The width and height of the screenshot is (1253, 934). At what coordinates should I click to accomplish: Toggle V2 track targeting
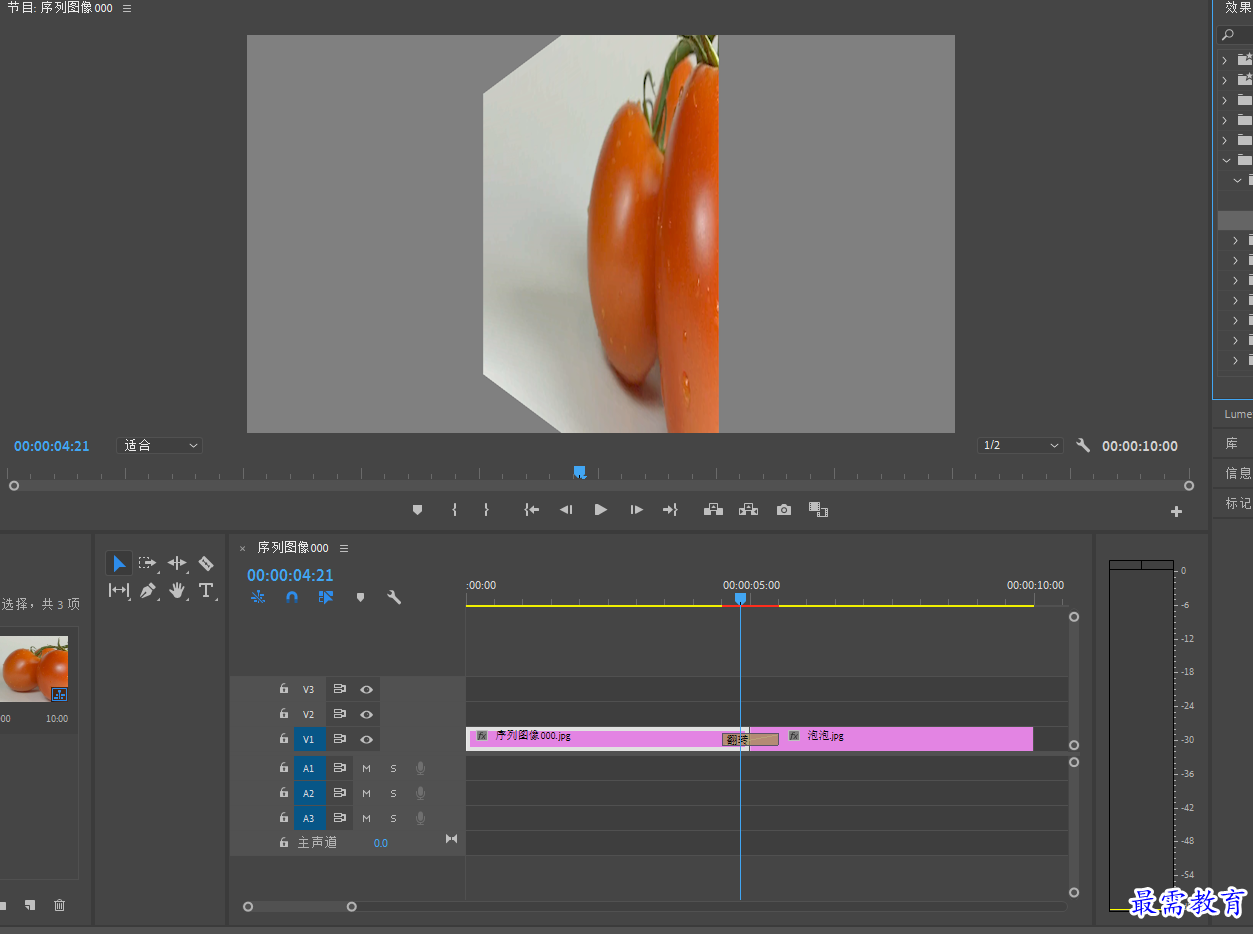point(308,714)
